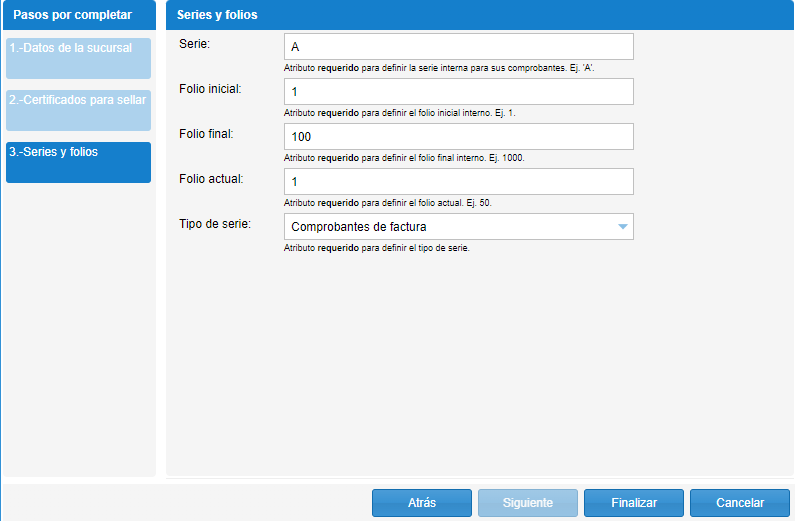Go to step 2 Certificados para sellar

click(78, 110)
